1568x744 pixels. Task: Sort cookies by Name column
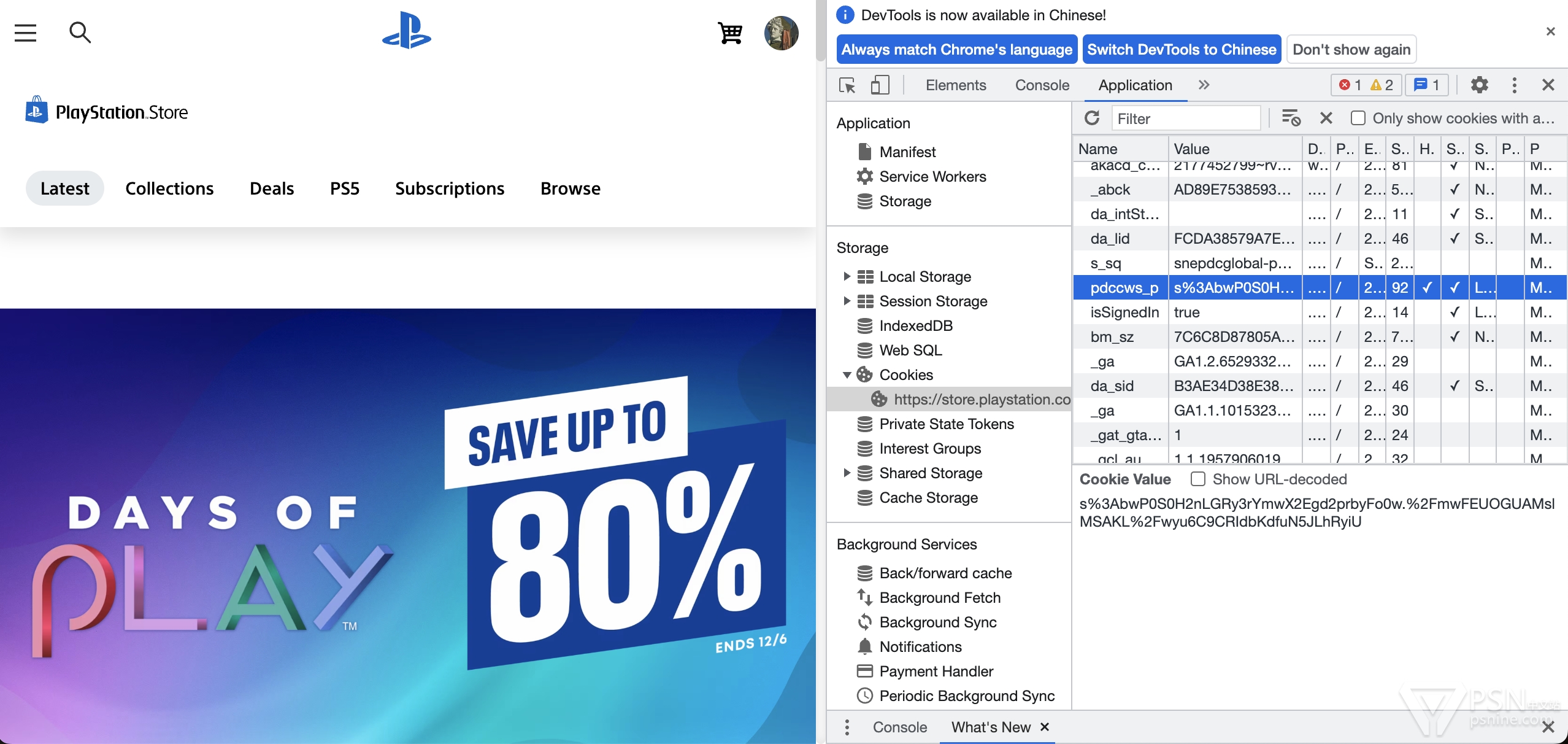(x=1121, y=149)
